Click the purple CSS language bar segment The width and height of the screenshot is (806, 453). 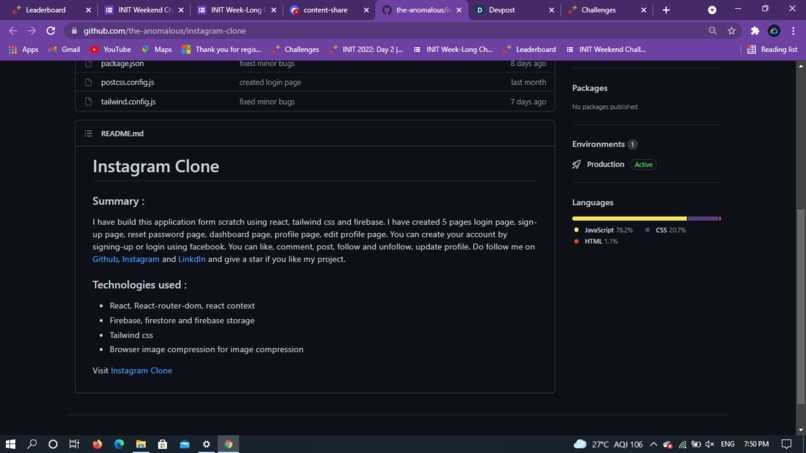pyautogui.click(x=703, y=219)
